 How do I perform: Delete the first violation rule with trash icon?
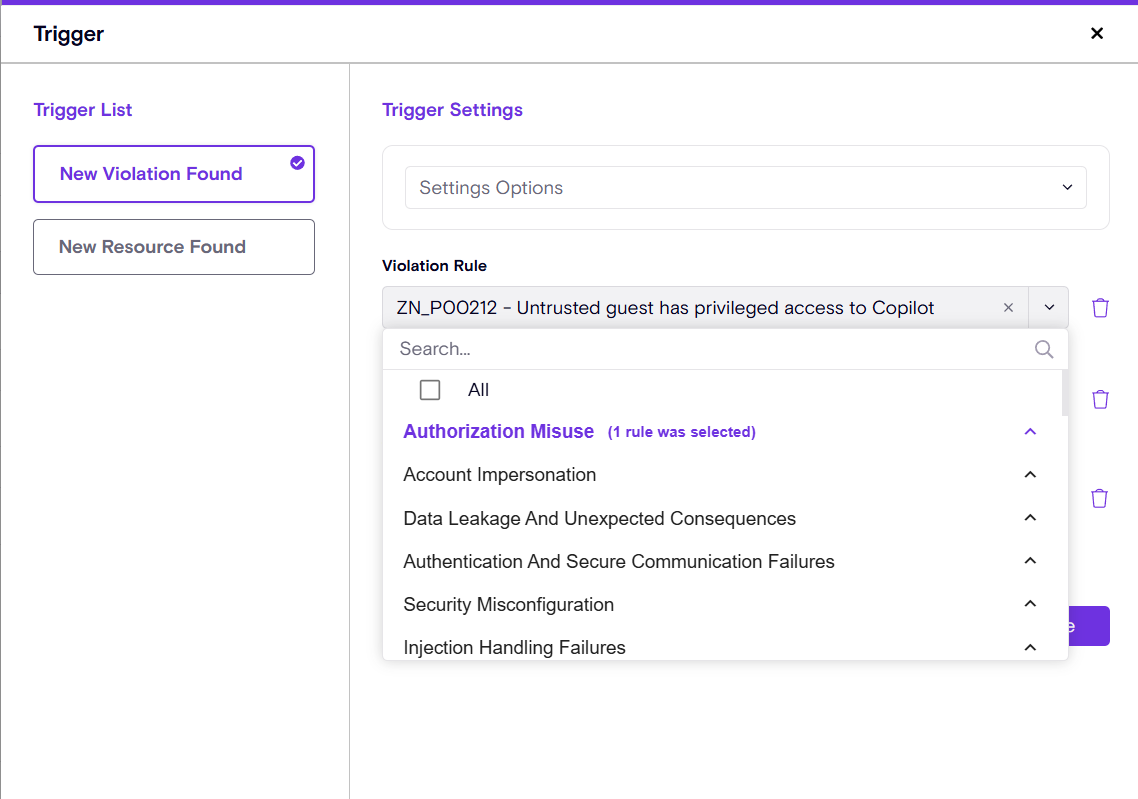pos(1100,308)
